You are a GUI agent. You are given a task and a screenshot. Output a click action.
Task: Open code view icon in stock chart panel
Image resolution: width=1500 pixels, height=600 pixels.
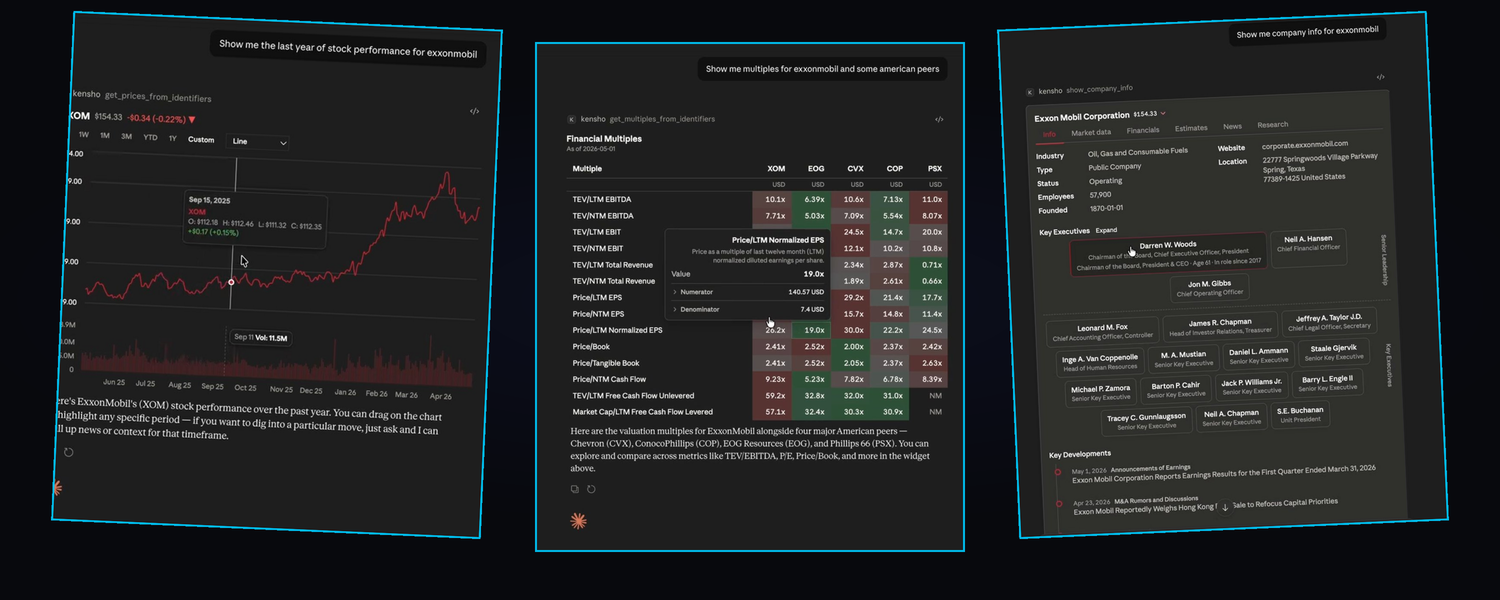point(474,111)
